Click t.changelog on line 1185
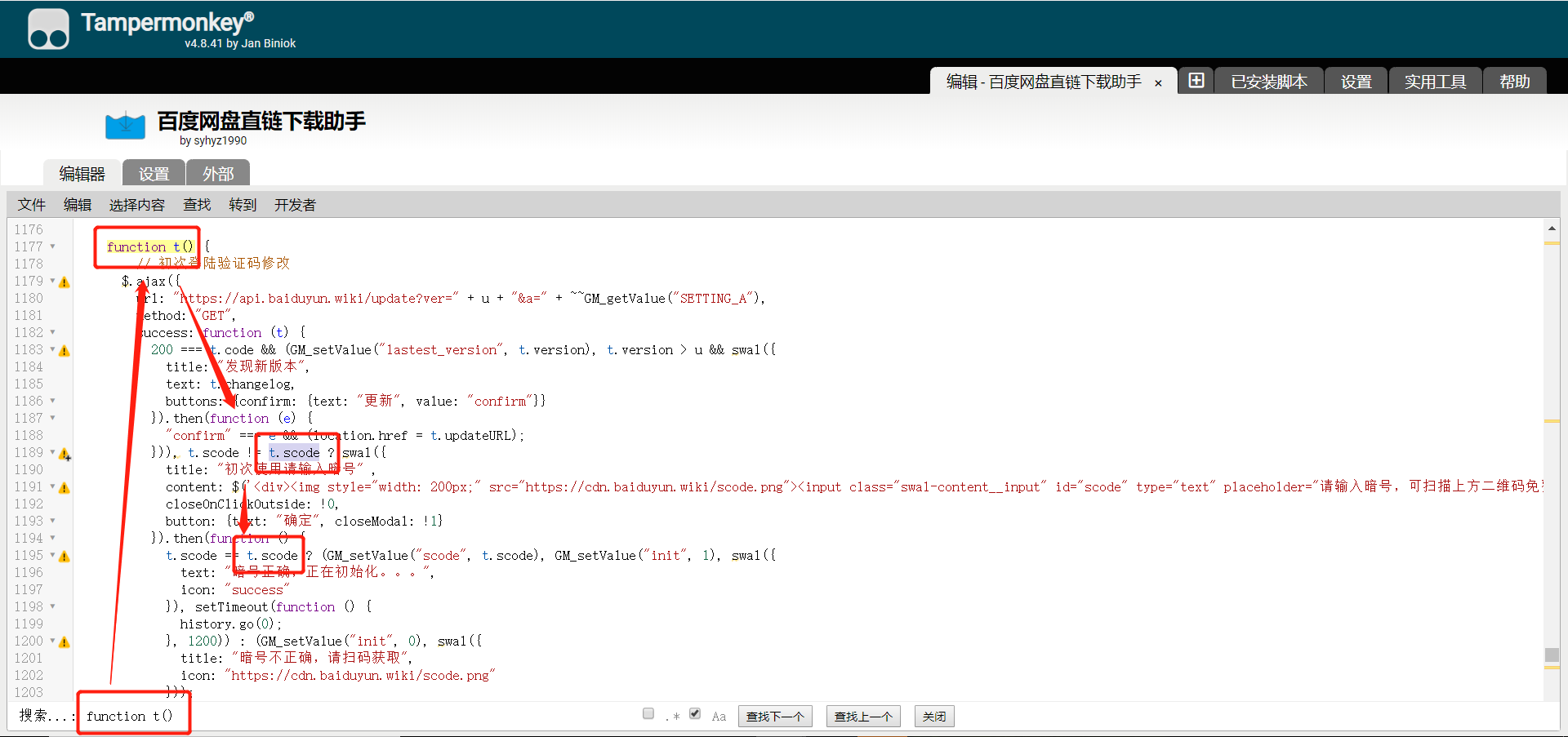The width and height of the screenshot is (1568, 737). pyautogui.click(x=250, y=384)
